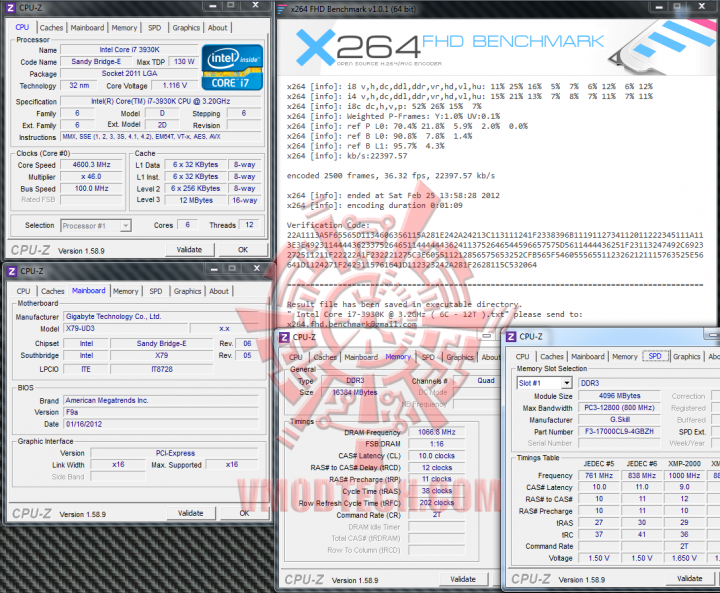Minimize the top-left CPU-Z window
This screenshot has height=593, width=720.
tap(212, 6)
